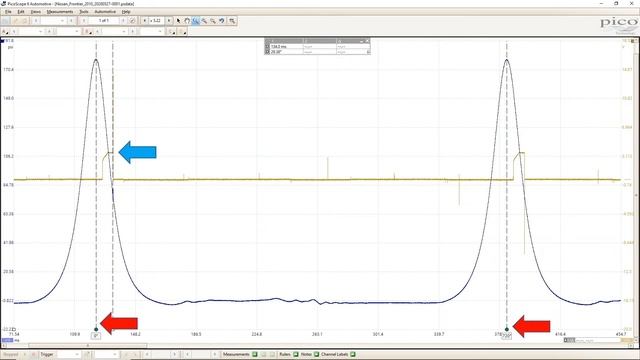Click the scope mode icon in top toolbar
Screen dimensions: 640x360
click(6, 20)
